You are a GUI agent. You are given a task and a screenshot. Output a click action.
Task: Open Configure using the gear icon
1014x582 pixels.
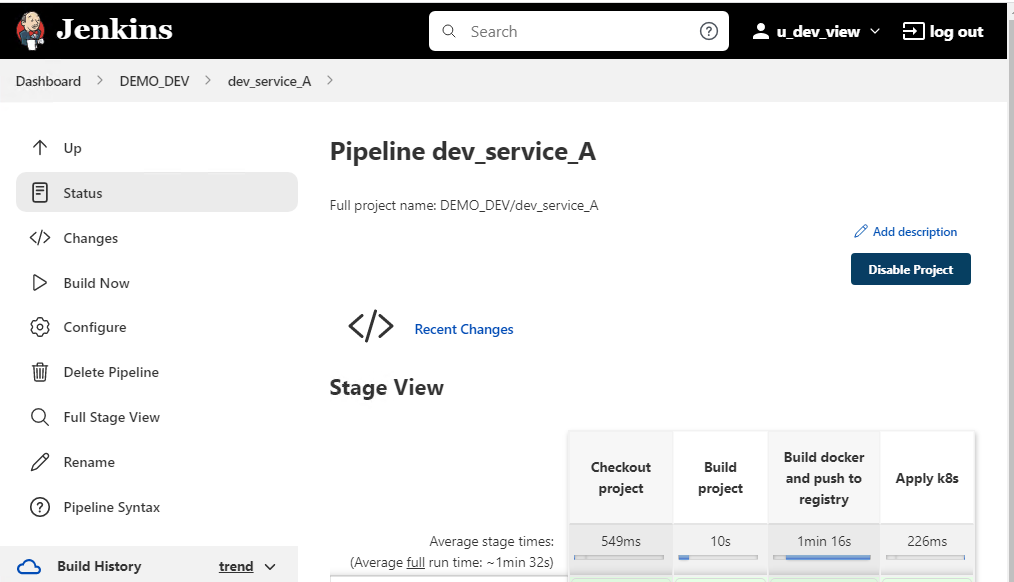click(x=40, y=327)
